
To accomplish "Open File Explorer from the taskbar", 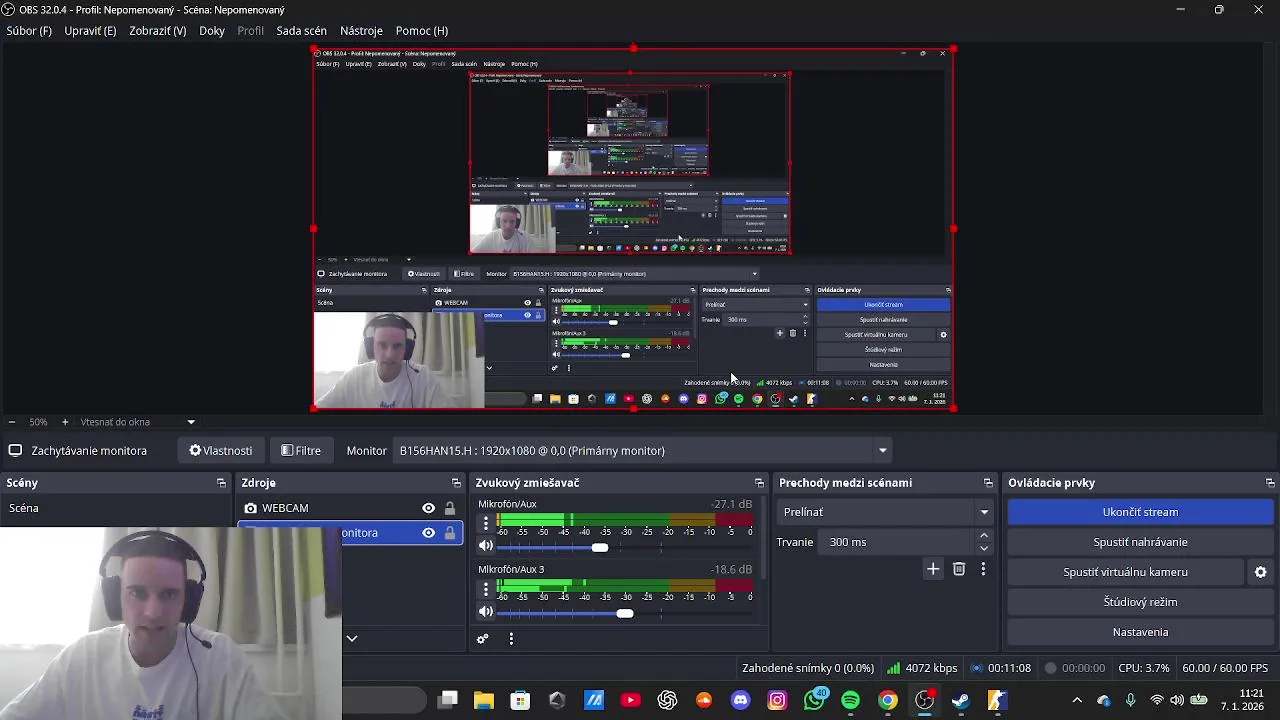I will point(484,700).
